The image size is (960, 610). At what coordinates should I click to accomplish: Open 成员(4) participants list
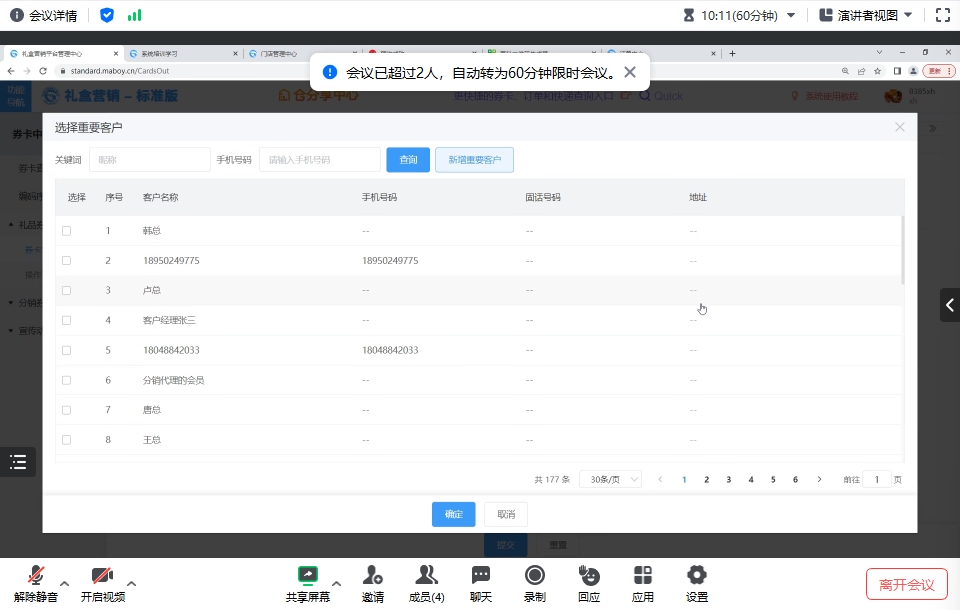point(427,576)
